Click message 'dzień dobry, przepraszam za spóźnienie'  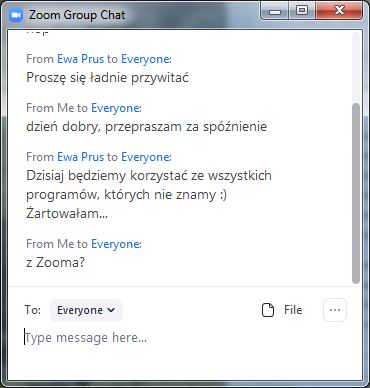coord(146,127)
